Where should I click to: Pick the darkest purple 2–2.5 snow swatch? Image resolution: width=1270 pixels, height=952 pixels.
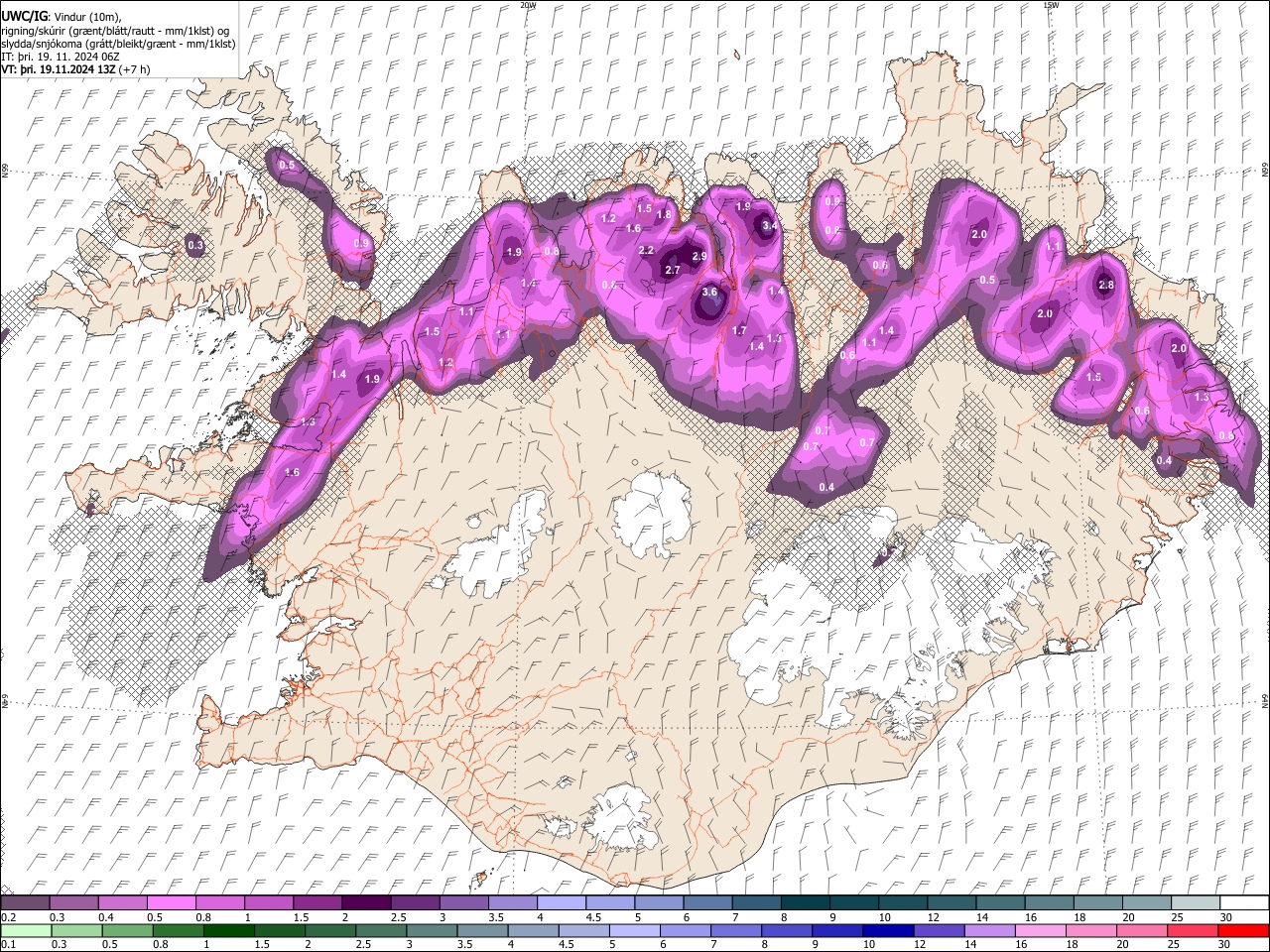(366, 903)
